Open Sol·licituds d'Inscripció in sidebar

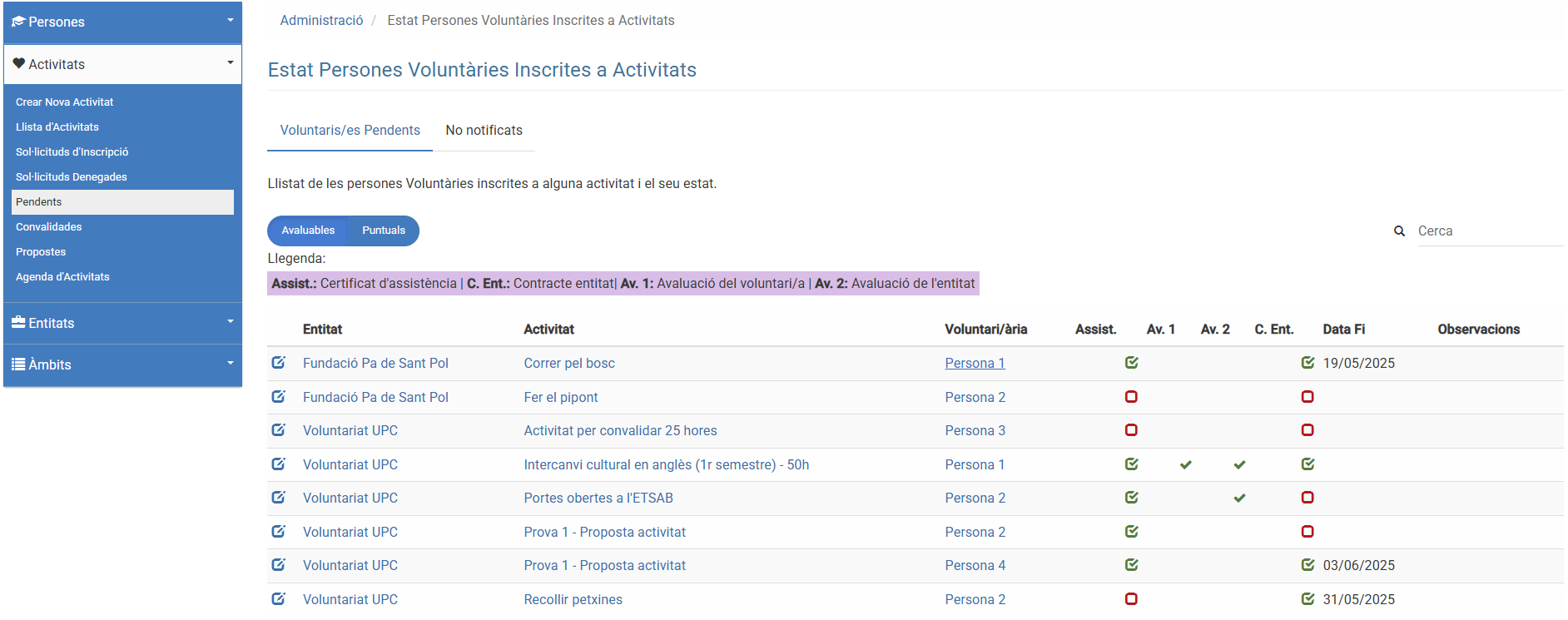click(72, 152)
